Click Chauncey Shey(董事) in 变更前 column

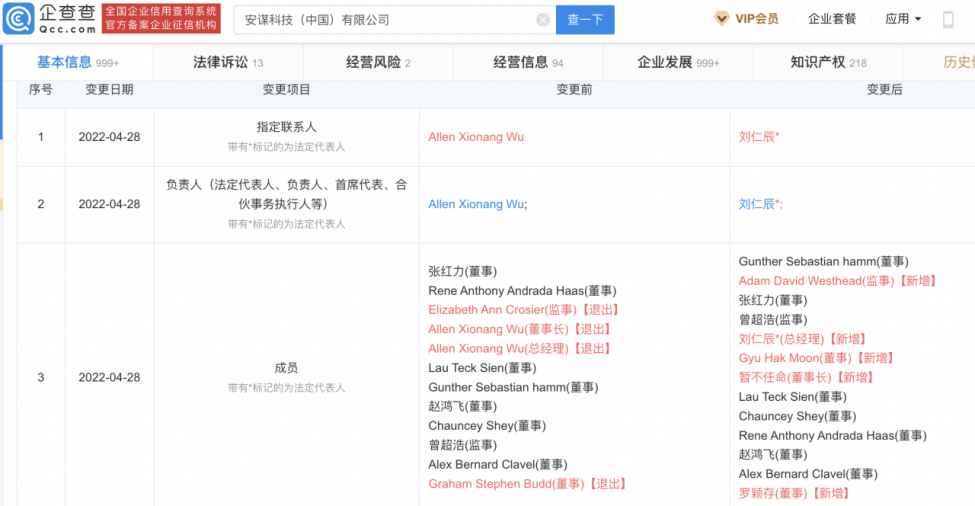pos(487,426)
